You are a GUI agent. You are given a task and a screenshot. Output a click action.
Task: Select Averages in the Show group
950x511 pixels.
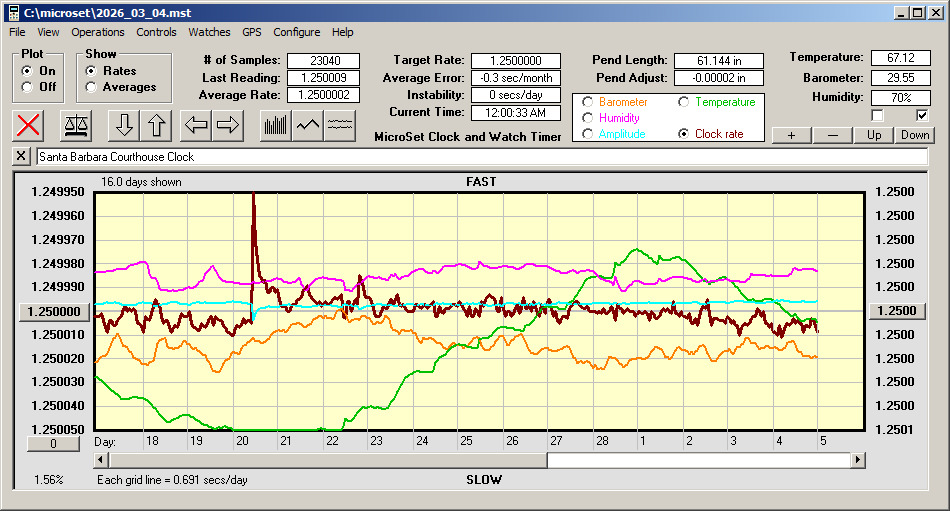[x=92, y=87]
